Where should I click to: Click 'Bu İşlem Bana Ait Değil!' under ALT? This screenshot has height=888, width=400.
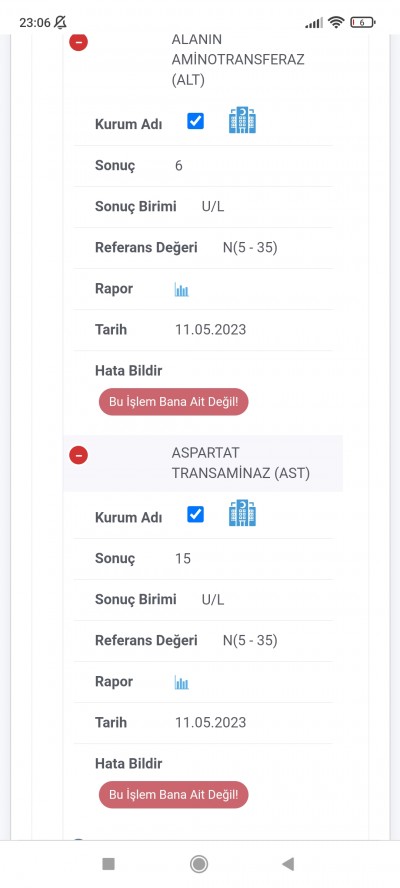coord(173,402)
